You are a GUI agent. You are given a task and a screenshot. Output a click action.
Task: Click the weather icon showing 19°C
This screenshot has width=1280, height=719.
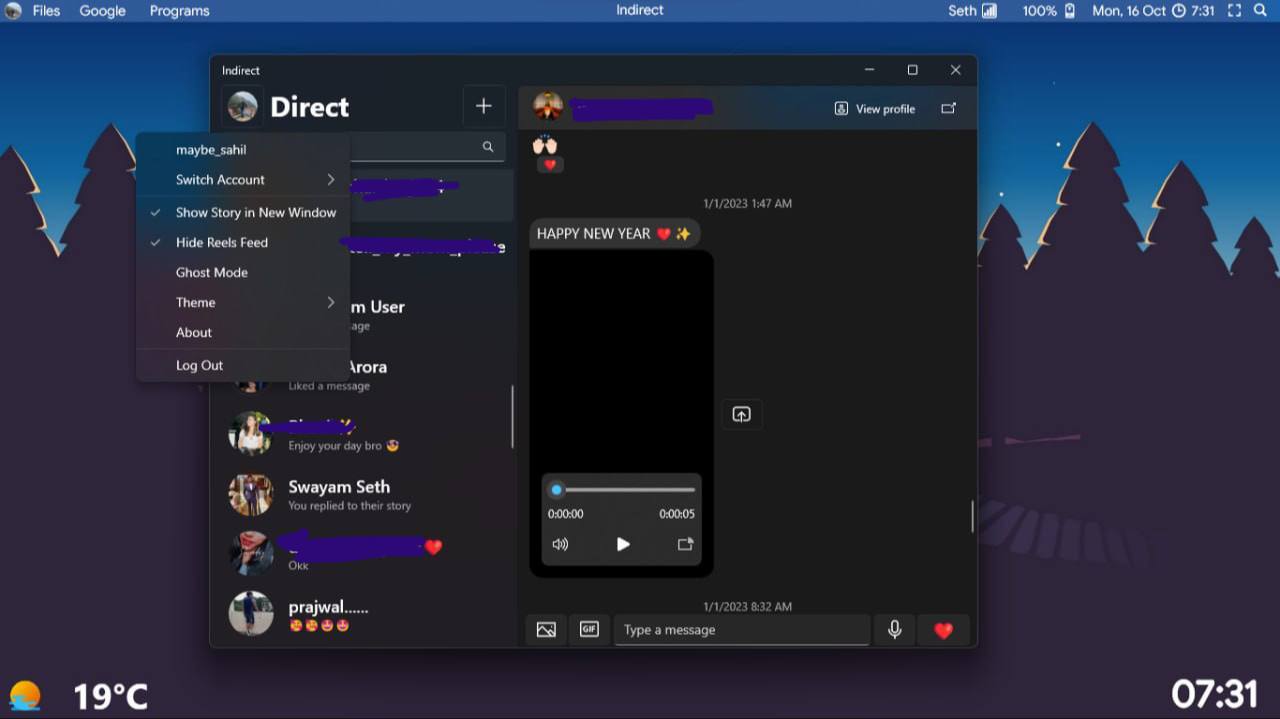click(25, 695)
